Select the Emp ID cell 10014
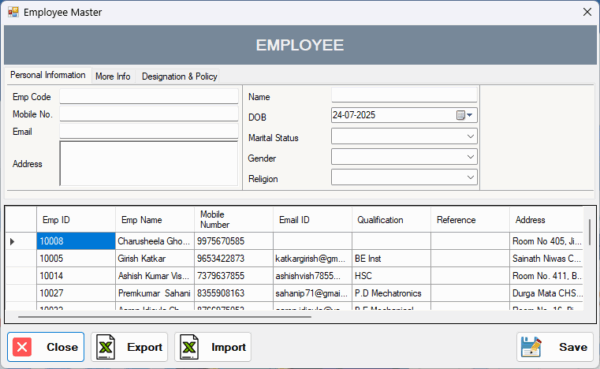 [76, 276]
